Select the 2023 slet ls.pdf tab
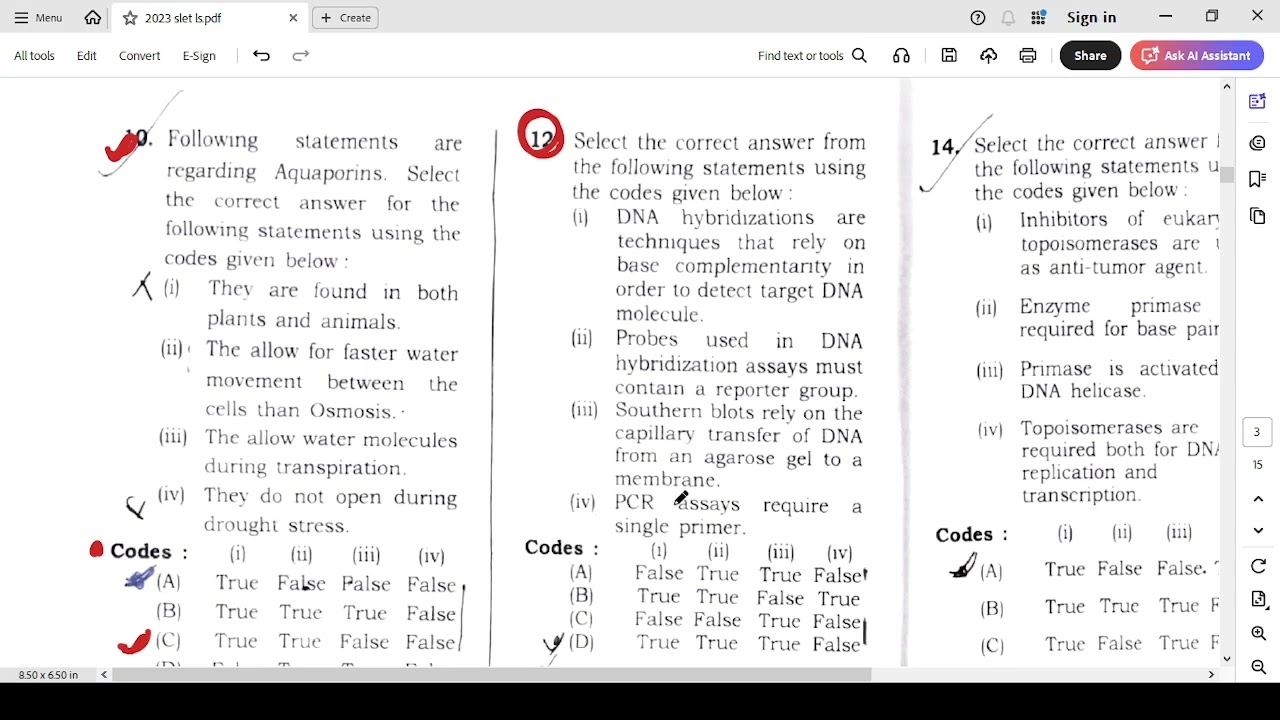The height and width of the screenshot is (720, 1280). [210, 18]
